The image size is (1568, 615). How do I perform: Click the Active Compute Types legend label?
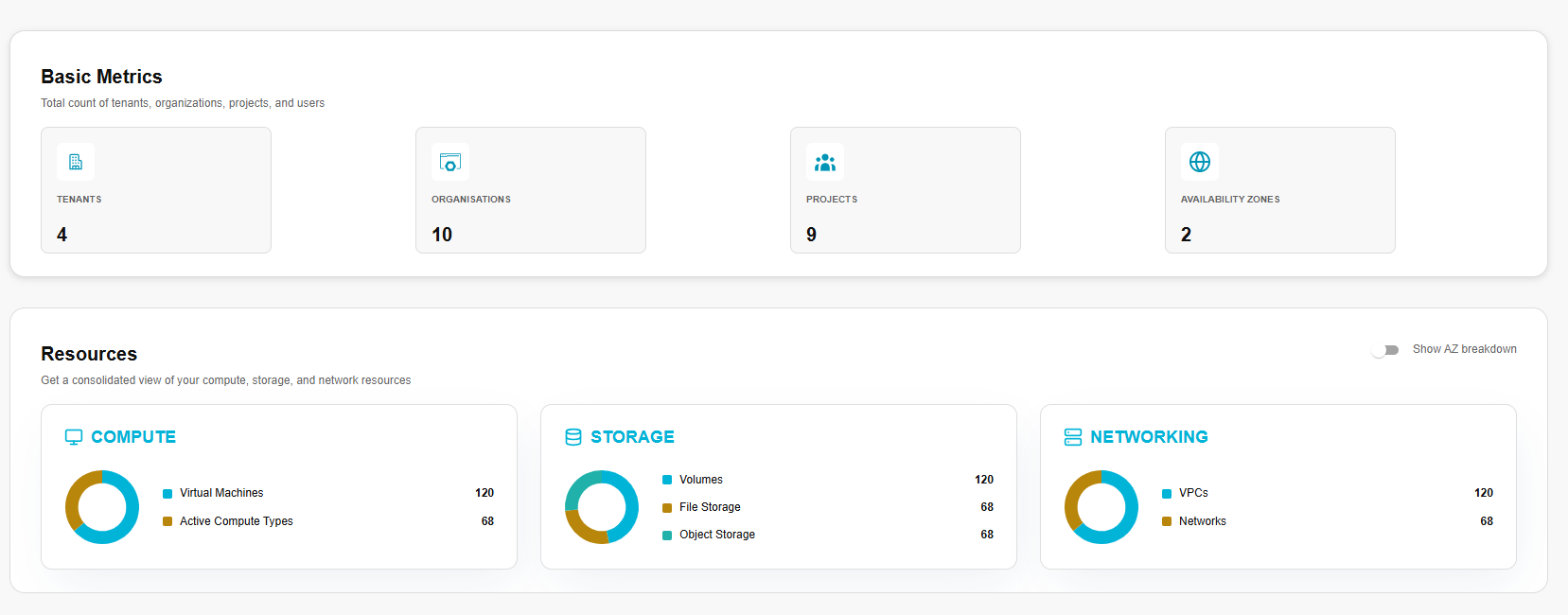coord(236,521)
